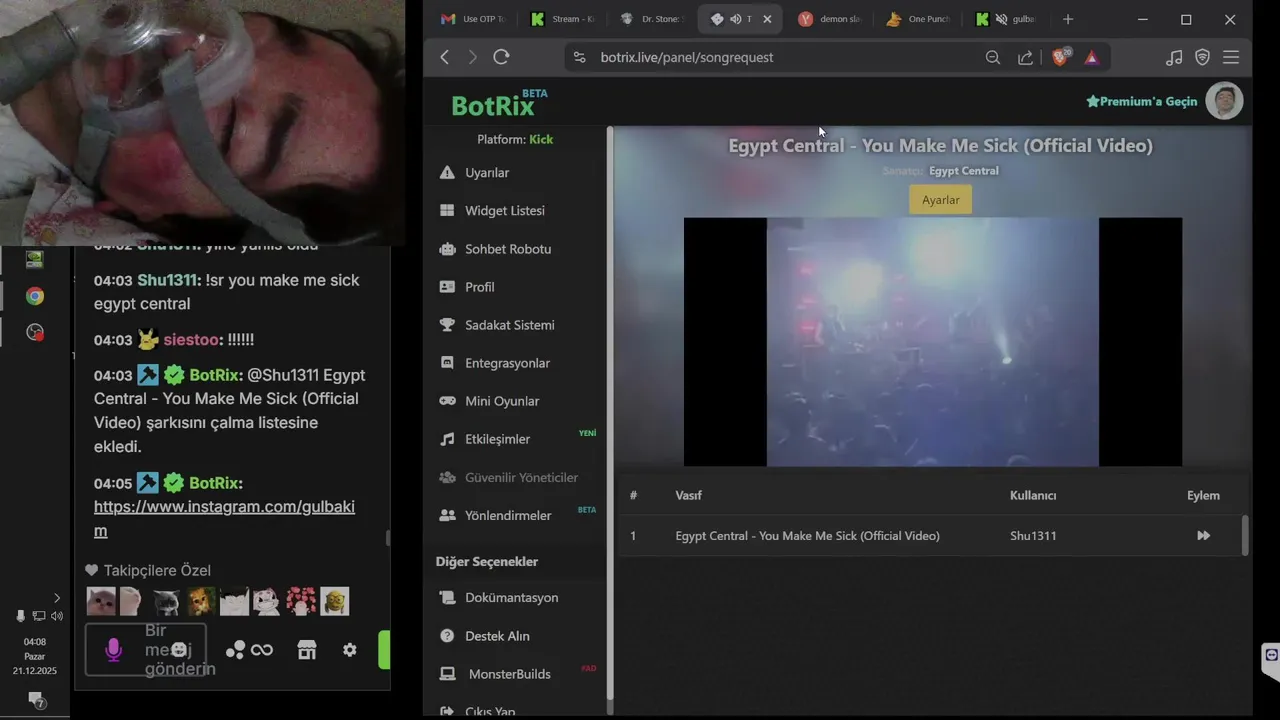Open the Widget Listesi grid icon

tap(447, 211)
